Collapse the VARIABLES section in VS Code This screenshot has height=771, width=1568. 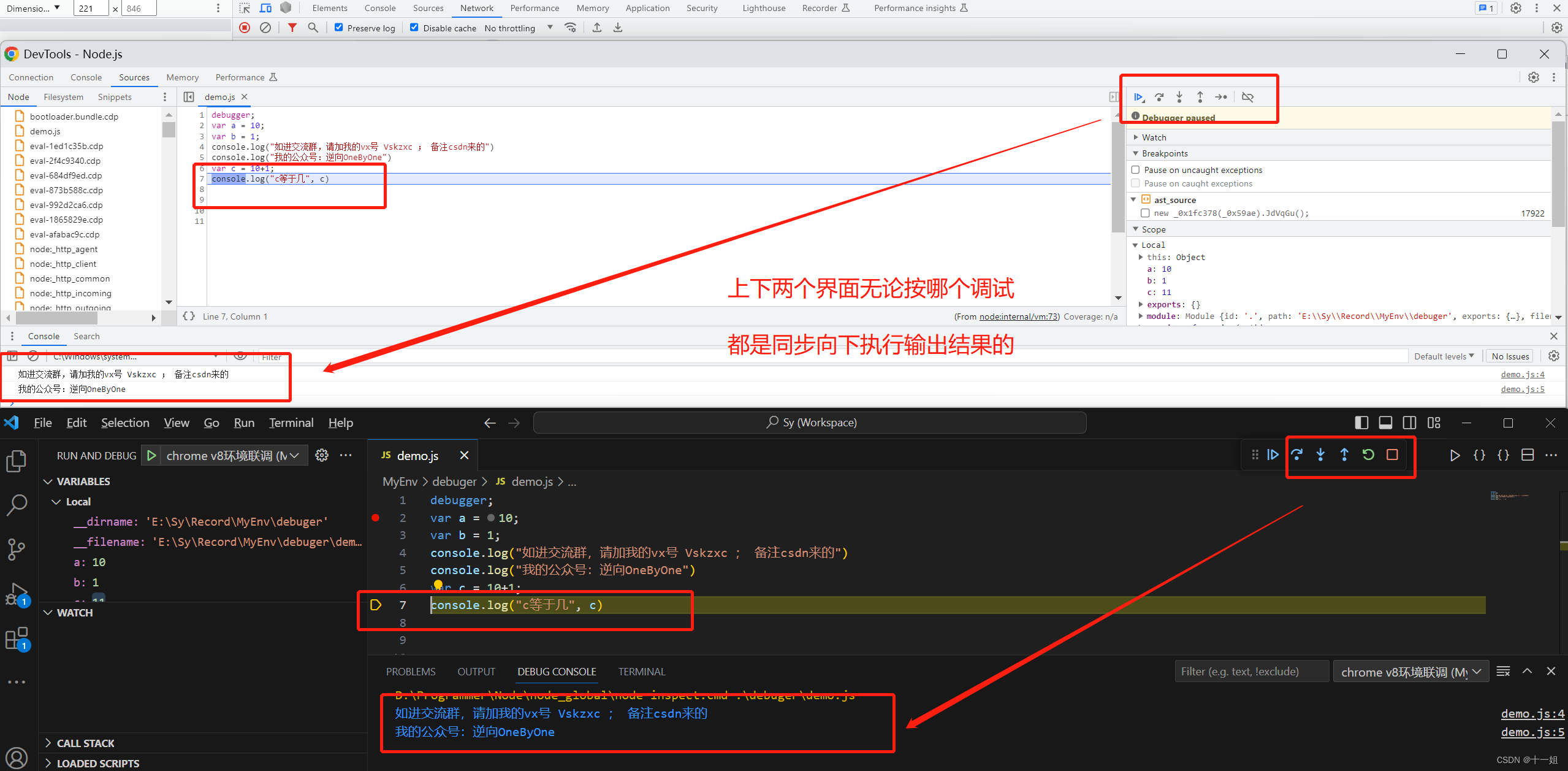[x=83, y=481]
